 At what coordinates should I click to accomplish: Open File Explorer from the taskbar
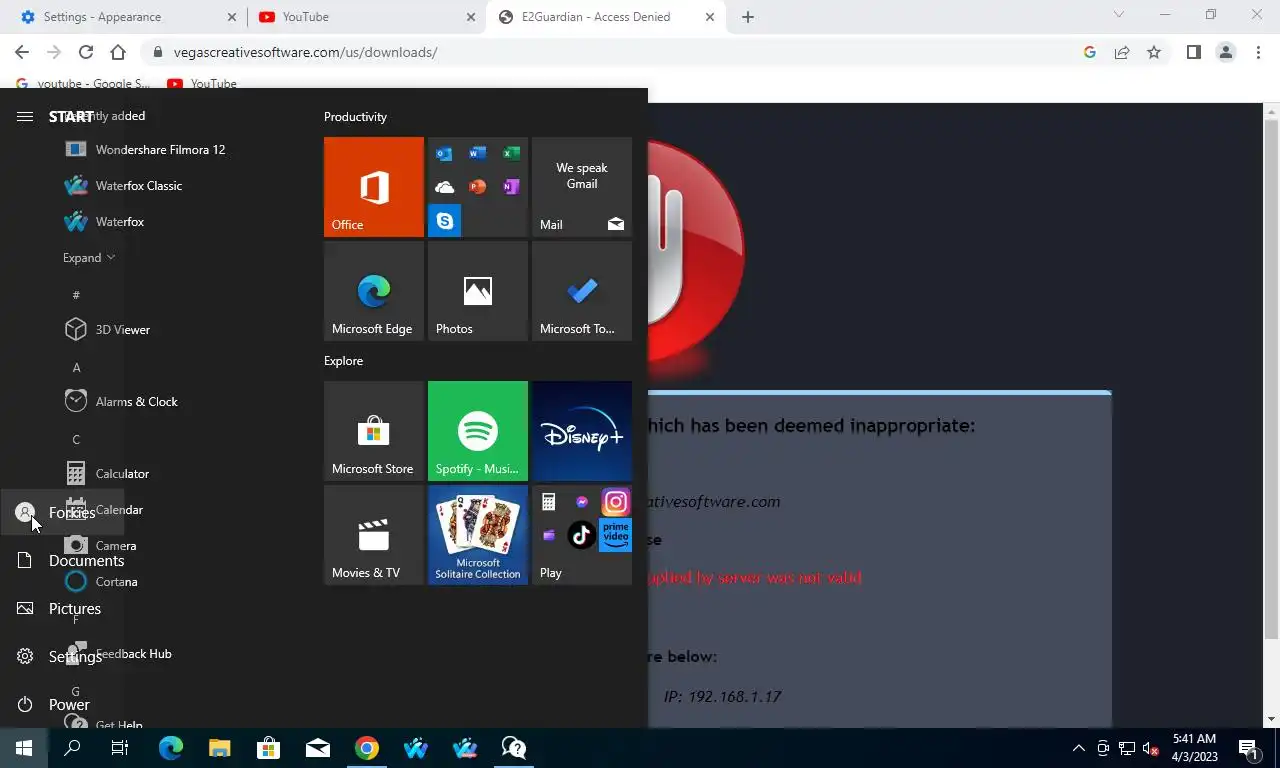[x=219, y=748]
